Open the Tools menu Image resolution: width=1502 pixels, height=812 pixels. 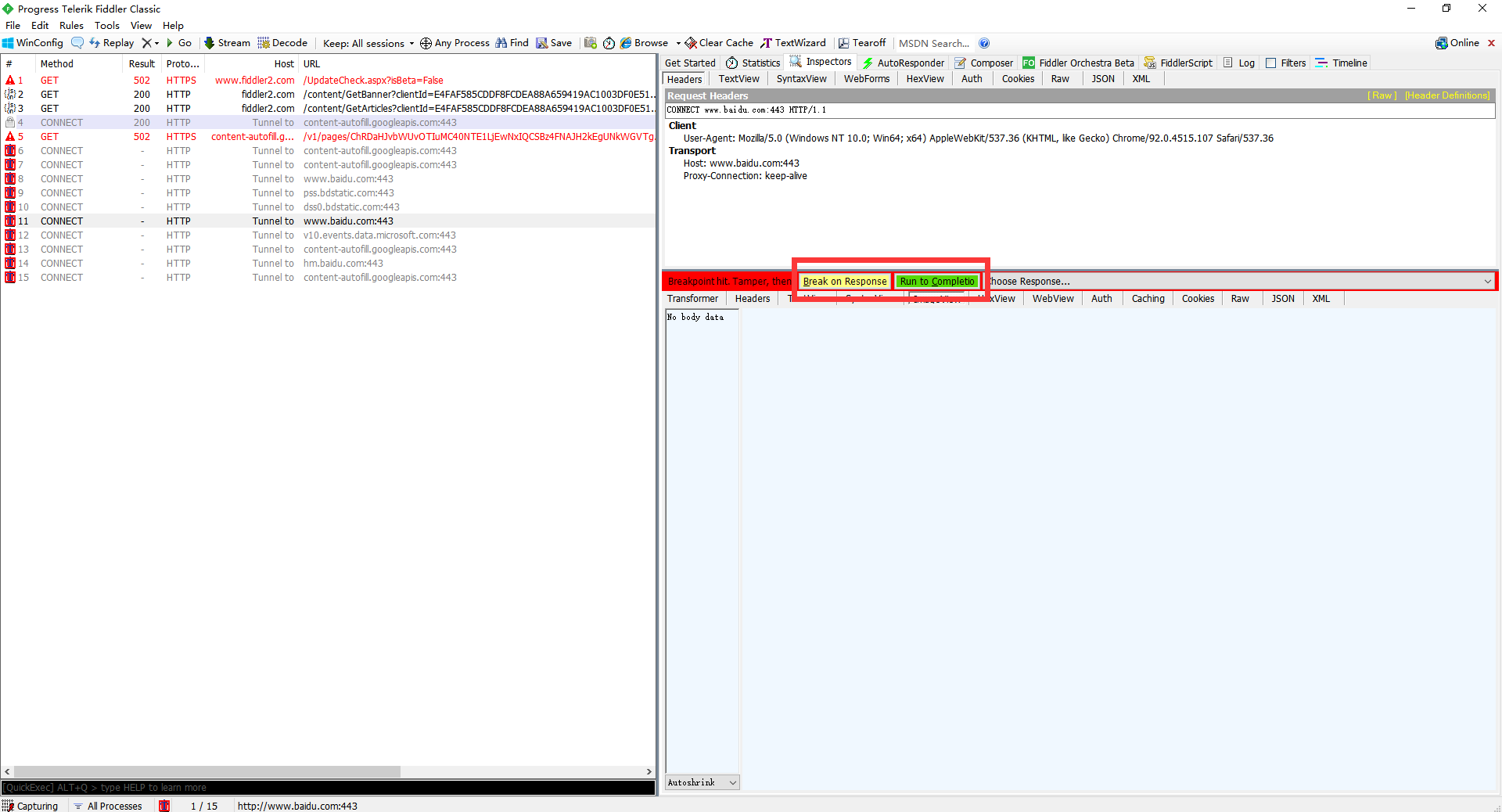(107, 26)
